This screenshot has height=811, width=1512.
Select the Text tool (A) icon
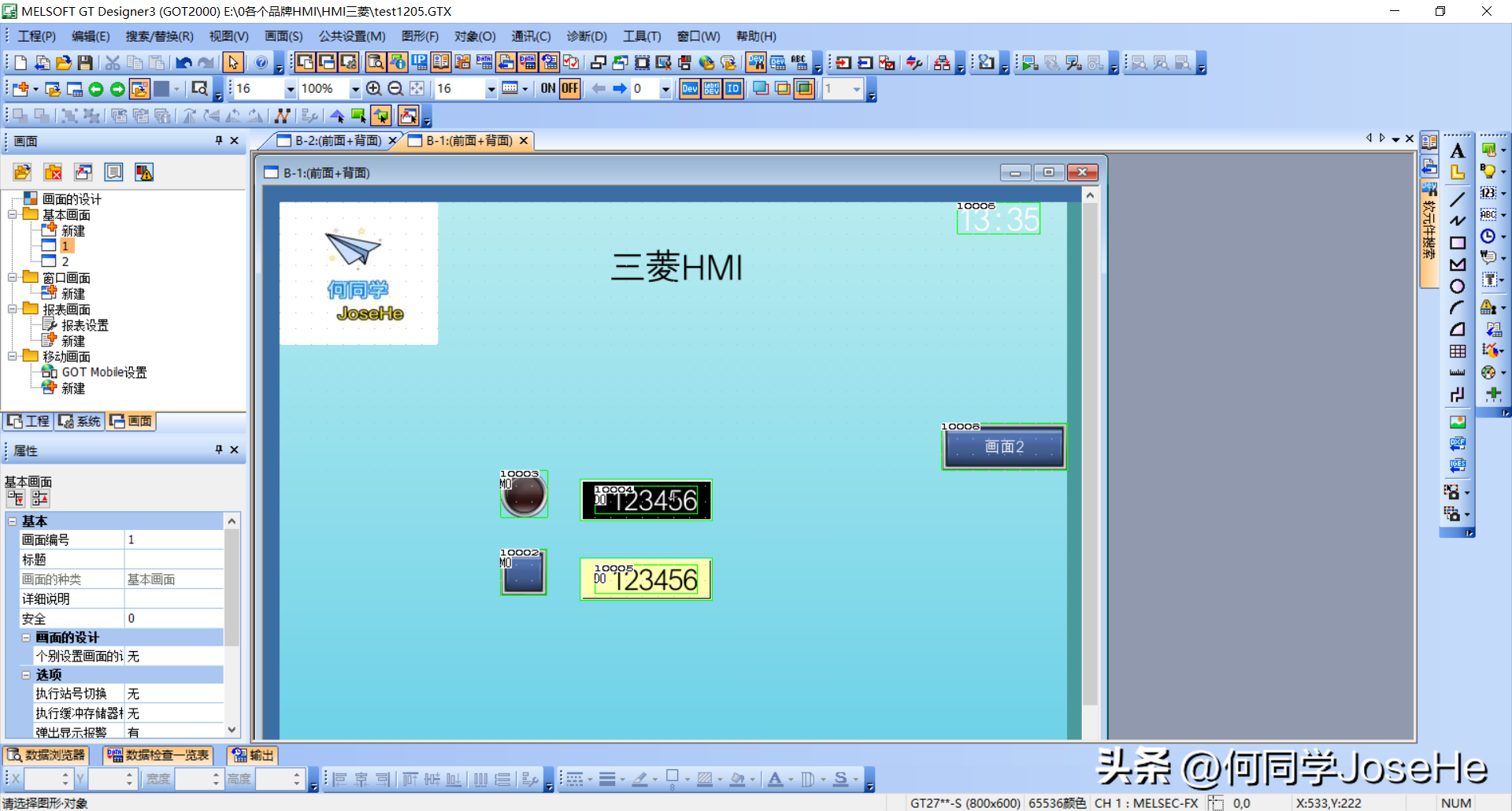[x=1458, y=151]
